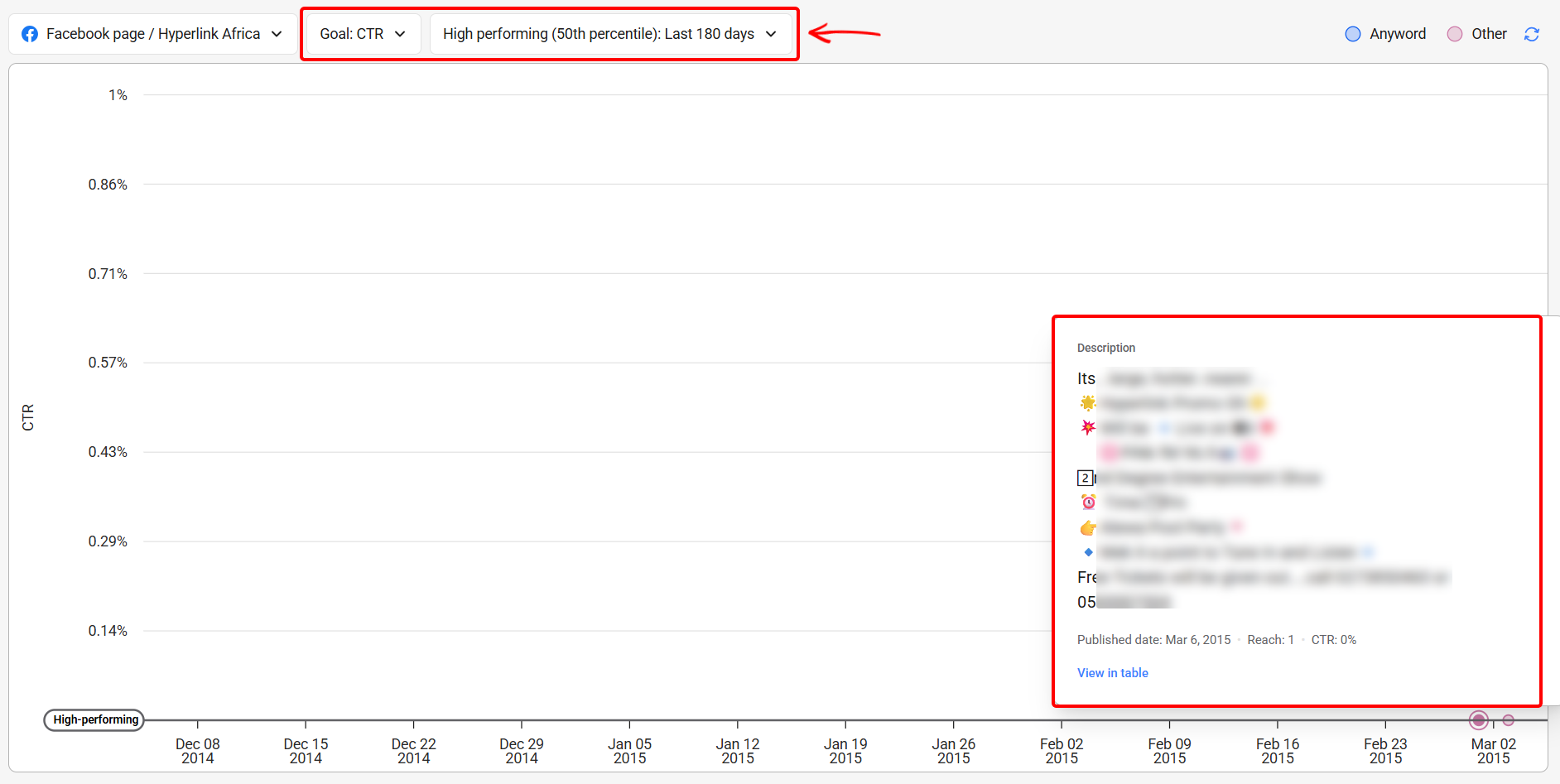
Task: Click the Jan 19 2015 axis label
Action: click(x=845, y=751)
